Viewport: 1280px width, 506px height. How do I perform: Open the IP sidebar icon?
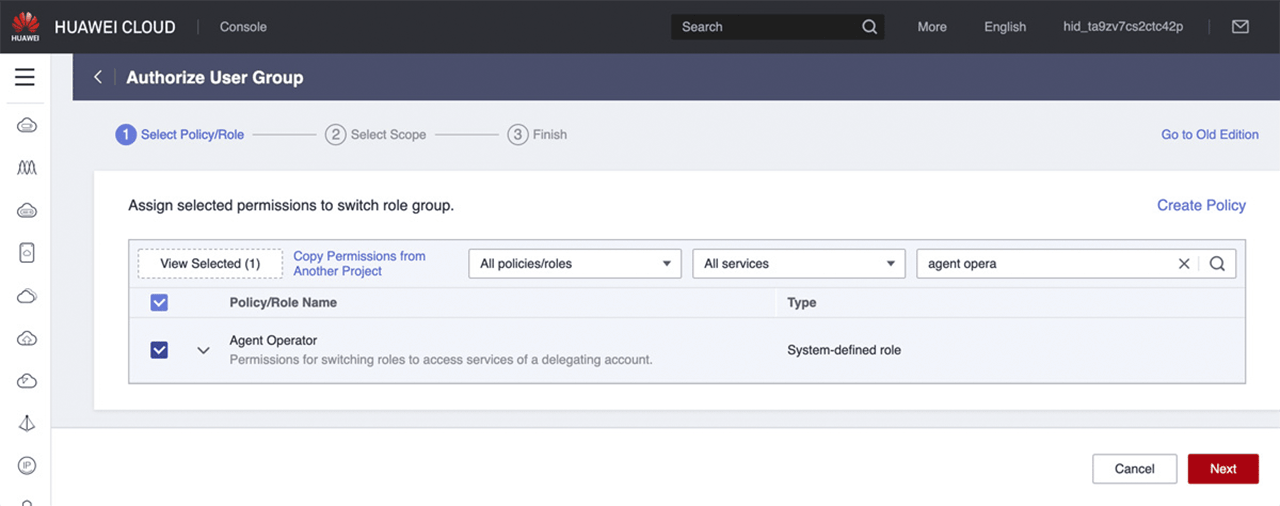point(27,466)
